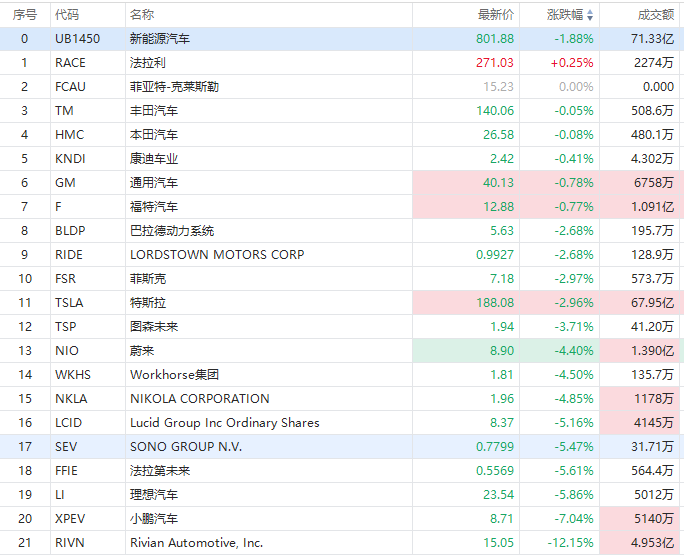Screen dimensions: 684x558
Task: Select the XPEV ticker code
Action: pyautogui.click(x=69, y=519)
